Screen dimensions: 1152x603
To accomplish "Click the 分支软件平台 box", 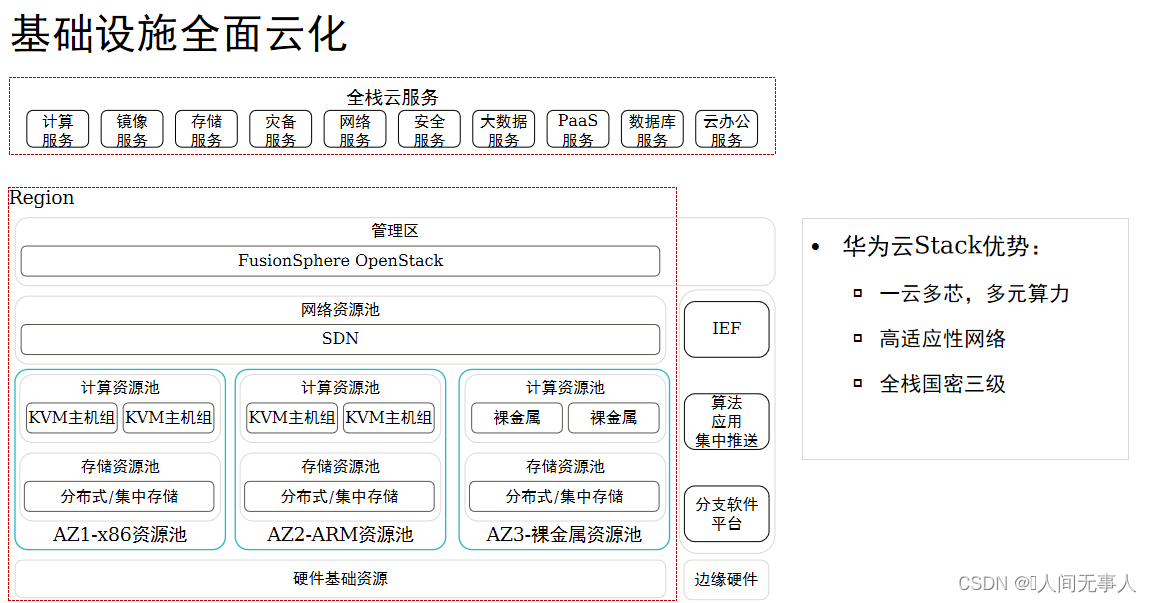I will (x=727, y=514).
